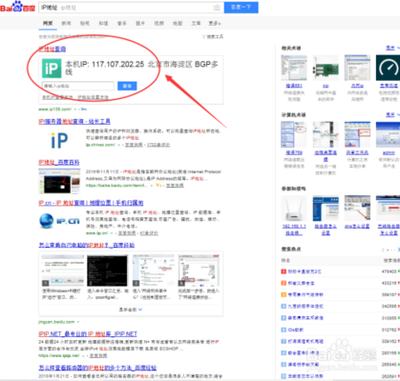Open first thumbnail under 相关术语
Image resolution: width=400 pixels, height=381 pixels.
(x=294, y=68)
